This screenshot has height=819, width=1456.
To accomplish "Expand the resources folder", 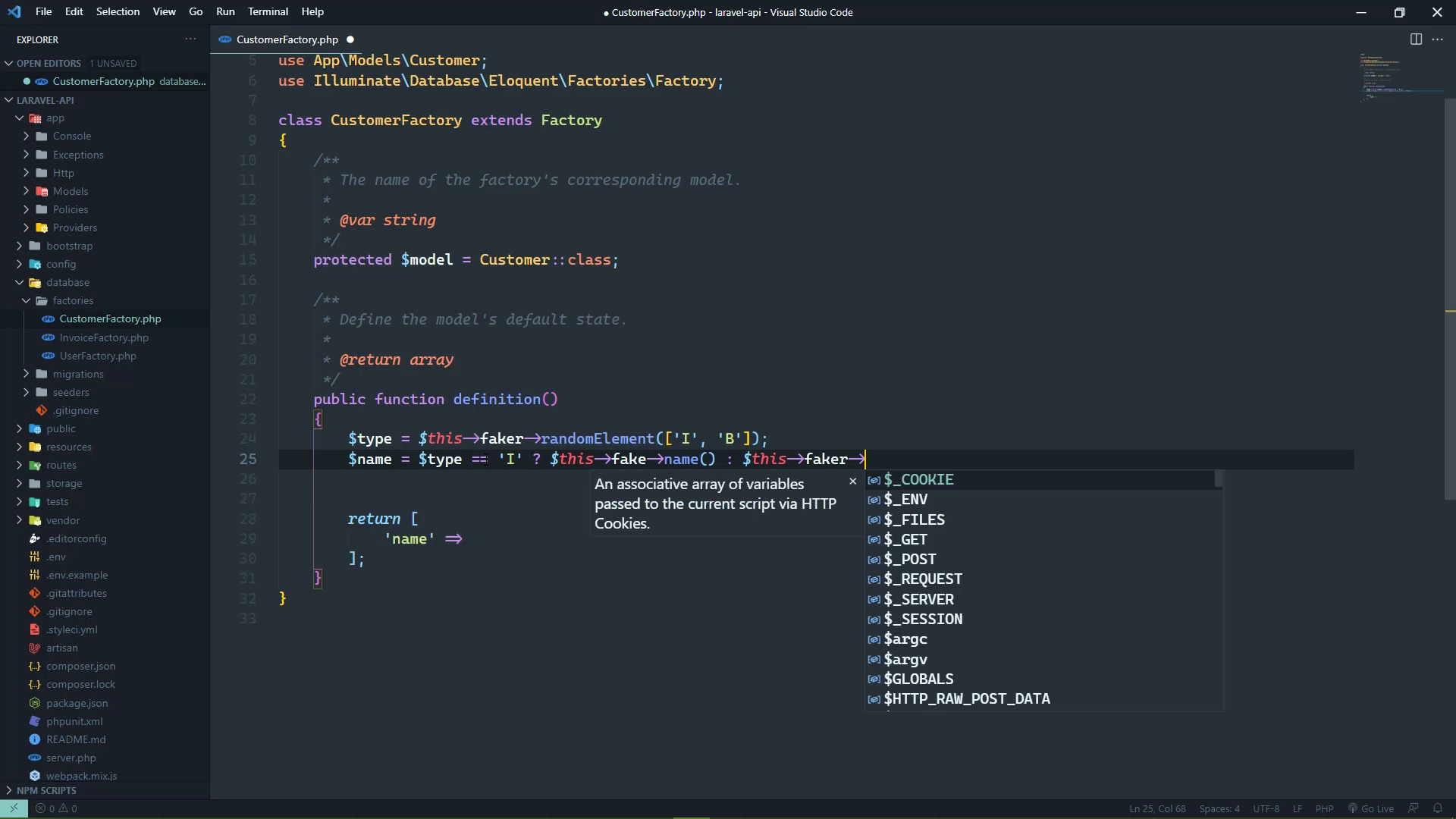I will [68, 447].
